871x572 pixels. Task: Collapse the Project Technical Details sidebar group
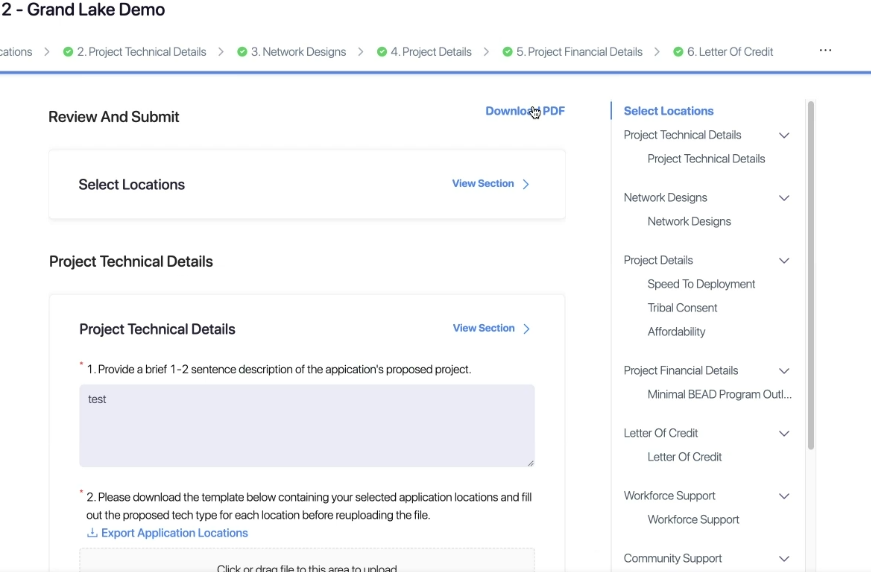(784, 135)
